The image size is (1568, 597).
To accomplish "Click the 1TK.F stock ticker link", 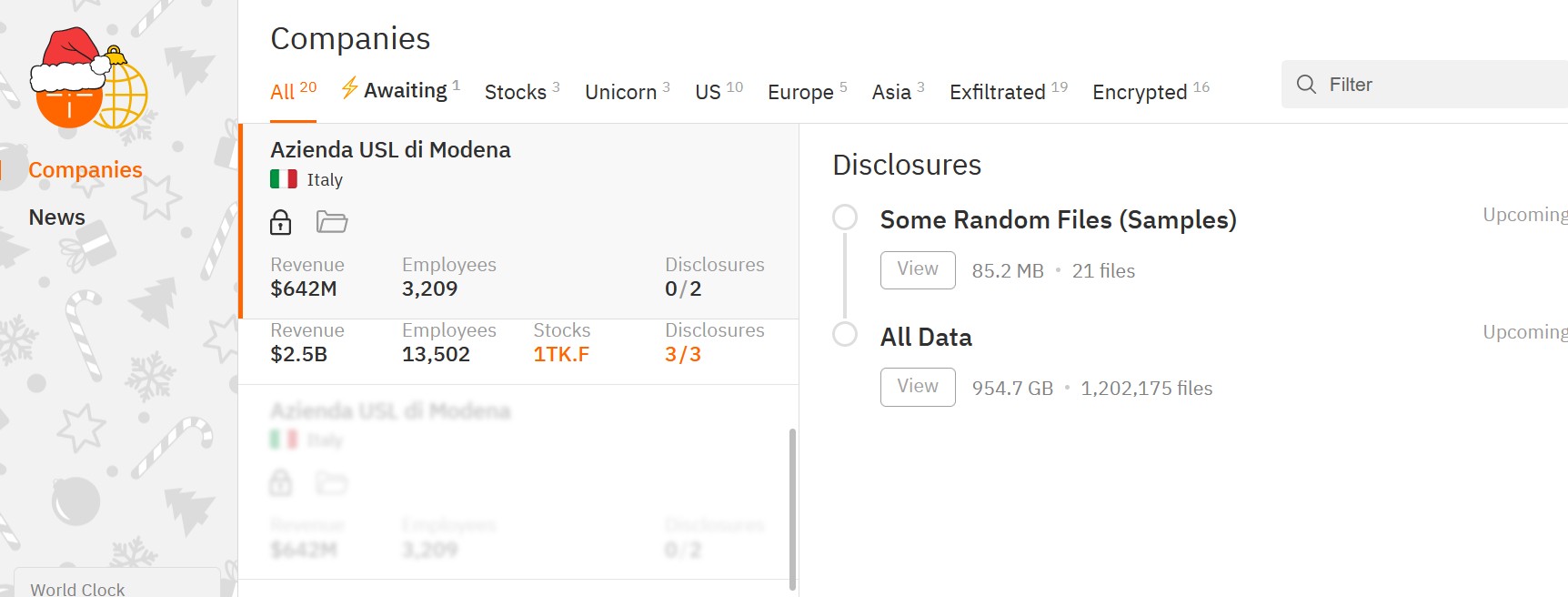I will pos(561,354).
